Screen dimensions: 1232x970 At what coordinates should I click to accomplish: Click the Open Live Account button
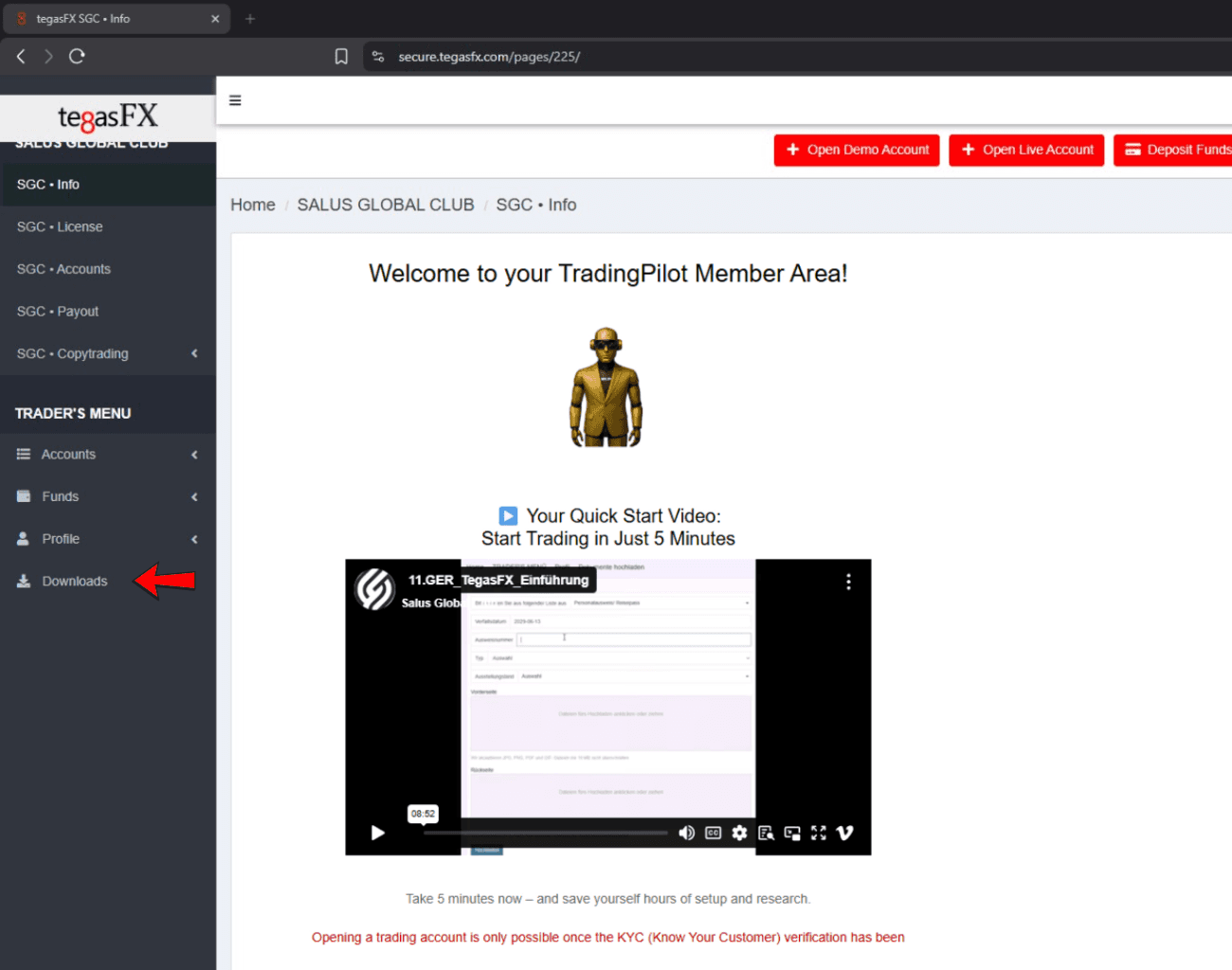click(x=1026, y=150)
